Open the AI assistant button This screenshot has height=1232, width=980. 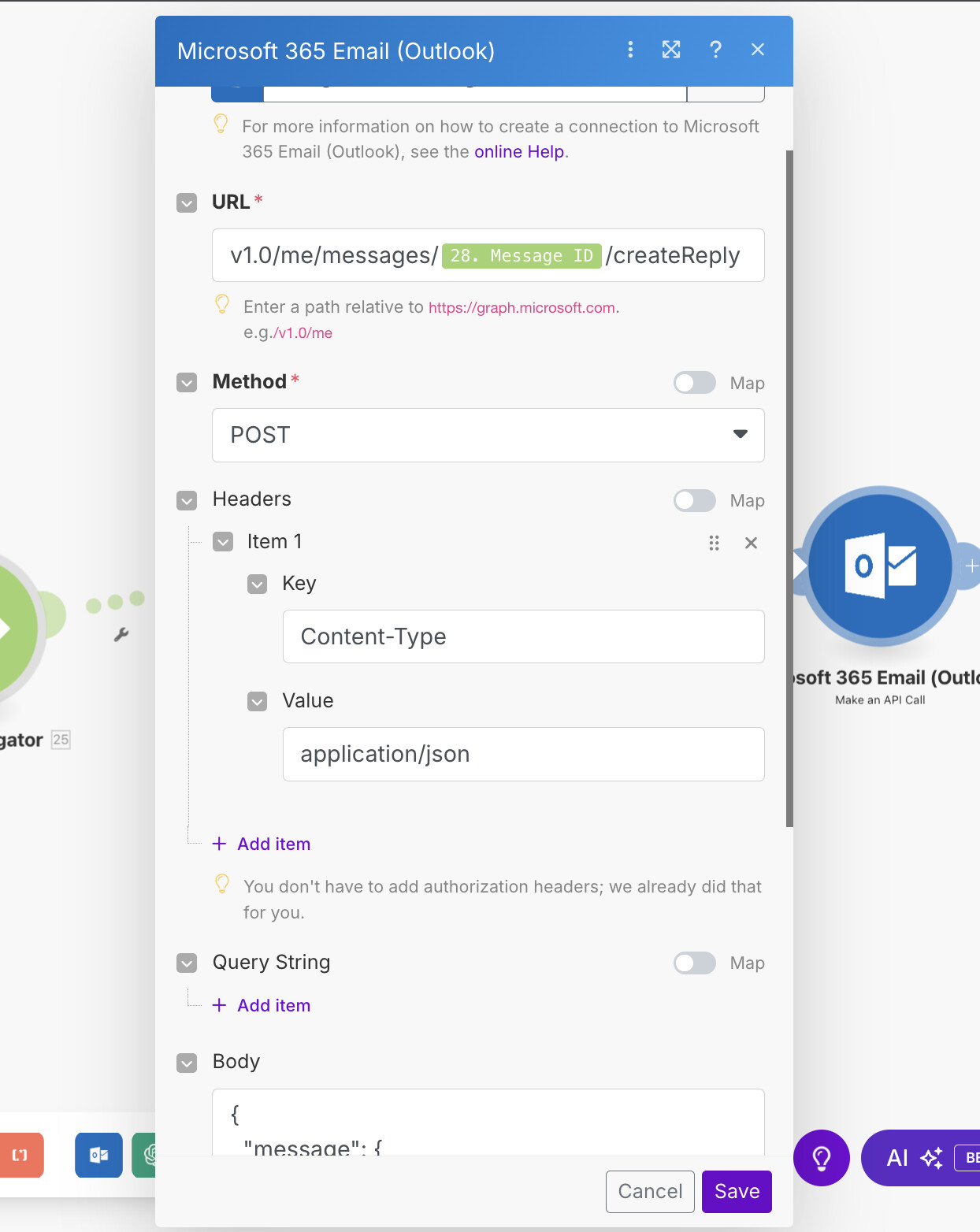(922, 1158)
